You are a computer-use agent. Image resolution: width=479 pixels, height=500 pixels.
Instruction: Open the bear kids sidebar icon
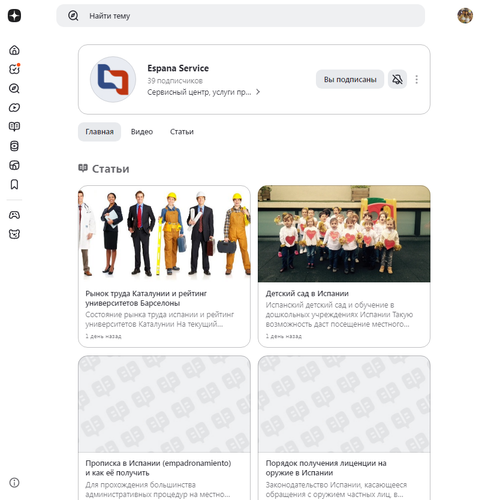[14, 234]
